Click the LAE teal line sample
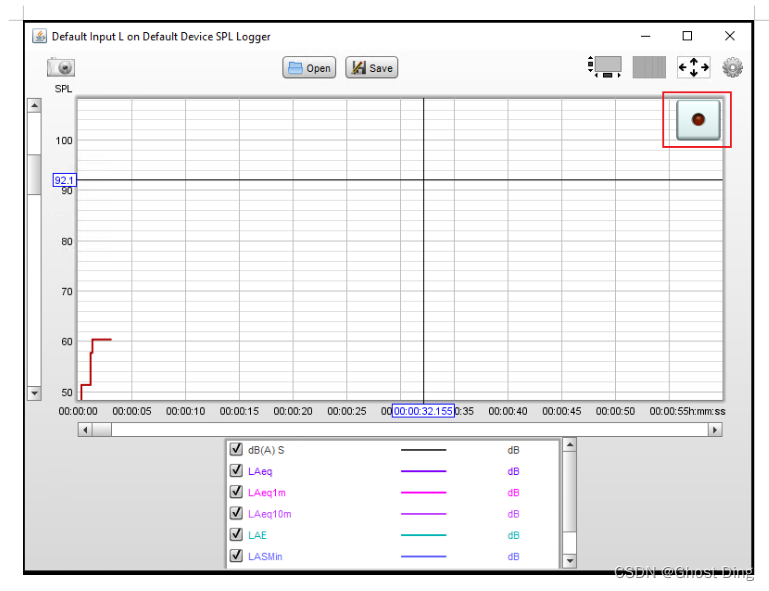Screen dimensions: 769x591 click(x=424, y=535)
